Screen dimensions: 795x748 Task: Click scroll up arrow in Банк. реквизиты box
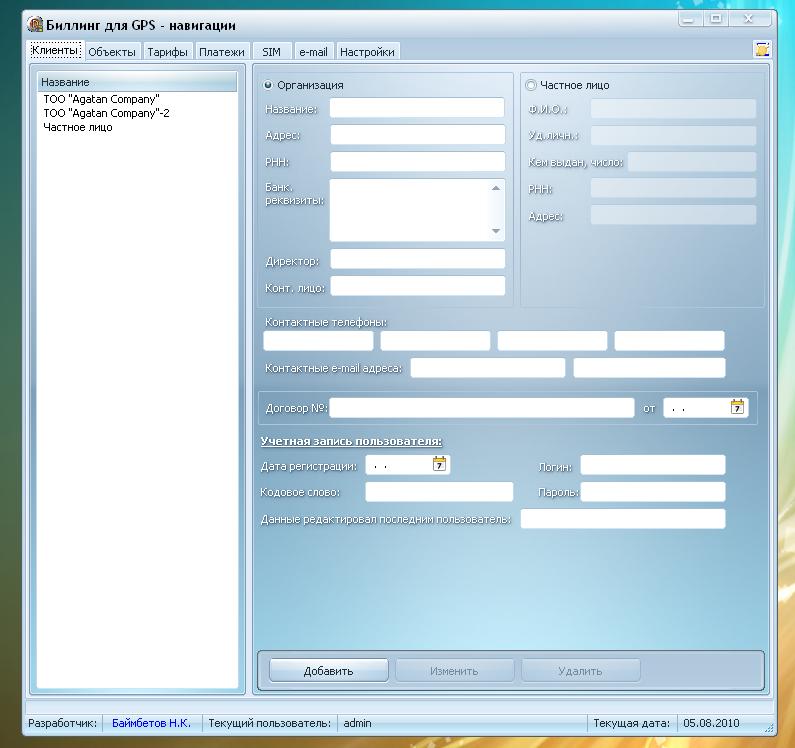(x=496, y=188)
